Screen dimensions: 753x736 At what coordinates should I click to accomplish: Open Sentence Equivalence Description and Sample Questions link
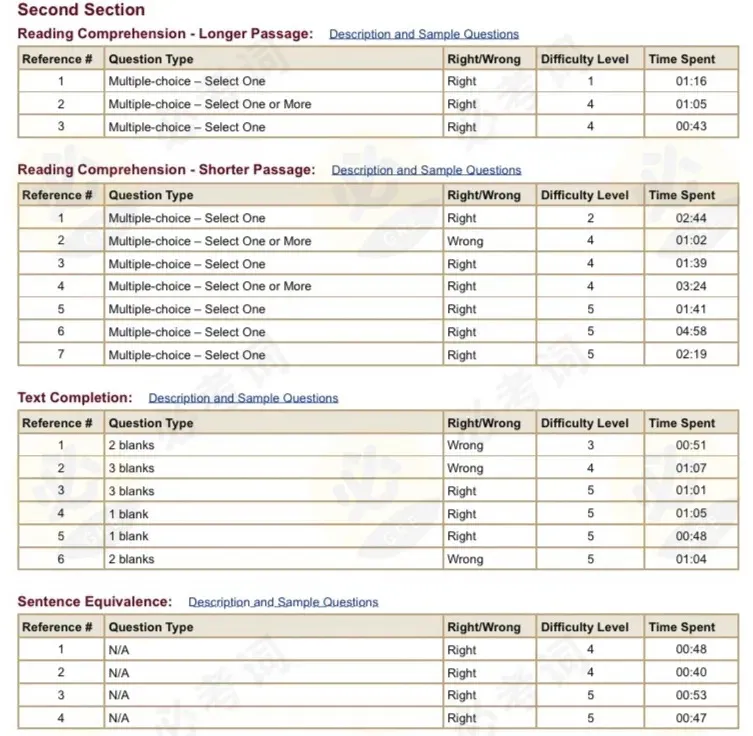tap(283, 602)
